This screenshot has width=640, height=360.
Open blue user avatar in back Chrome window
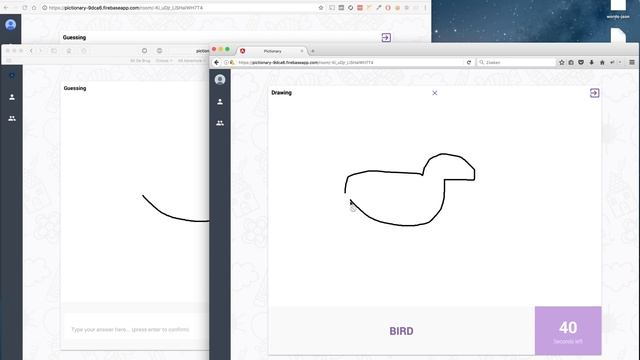tap(11, 24)
